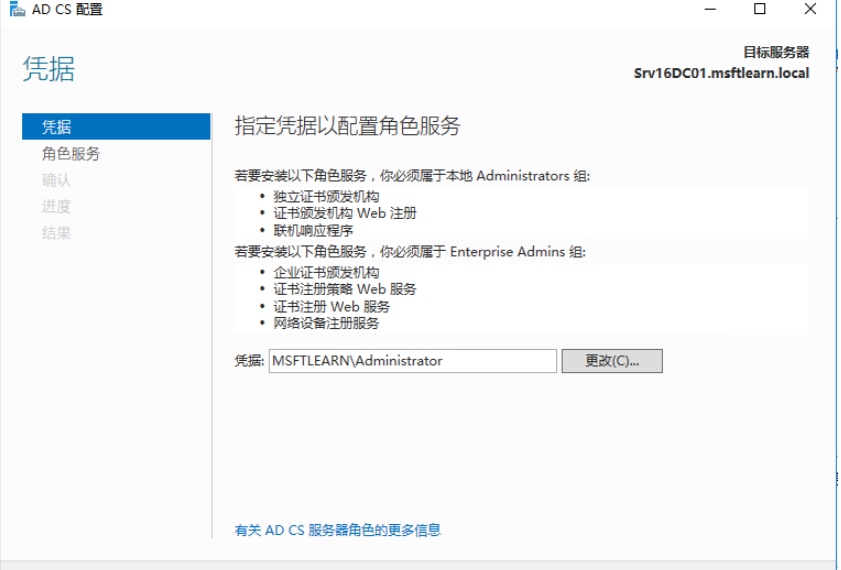
Task: Click the 证书注册 Web 服务 item
Action: pos(331,307)
